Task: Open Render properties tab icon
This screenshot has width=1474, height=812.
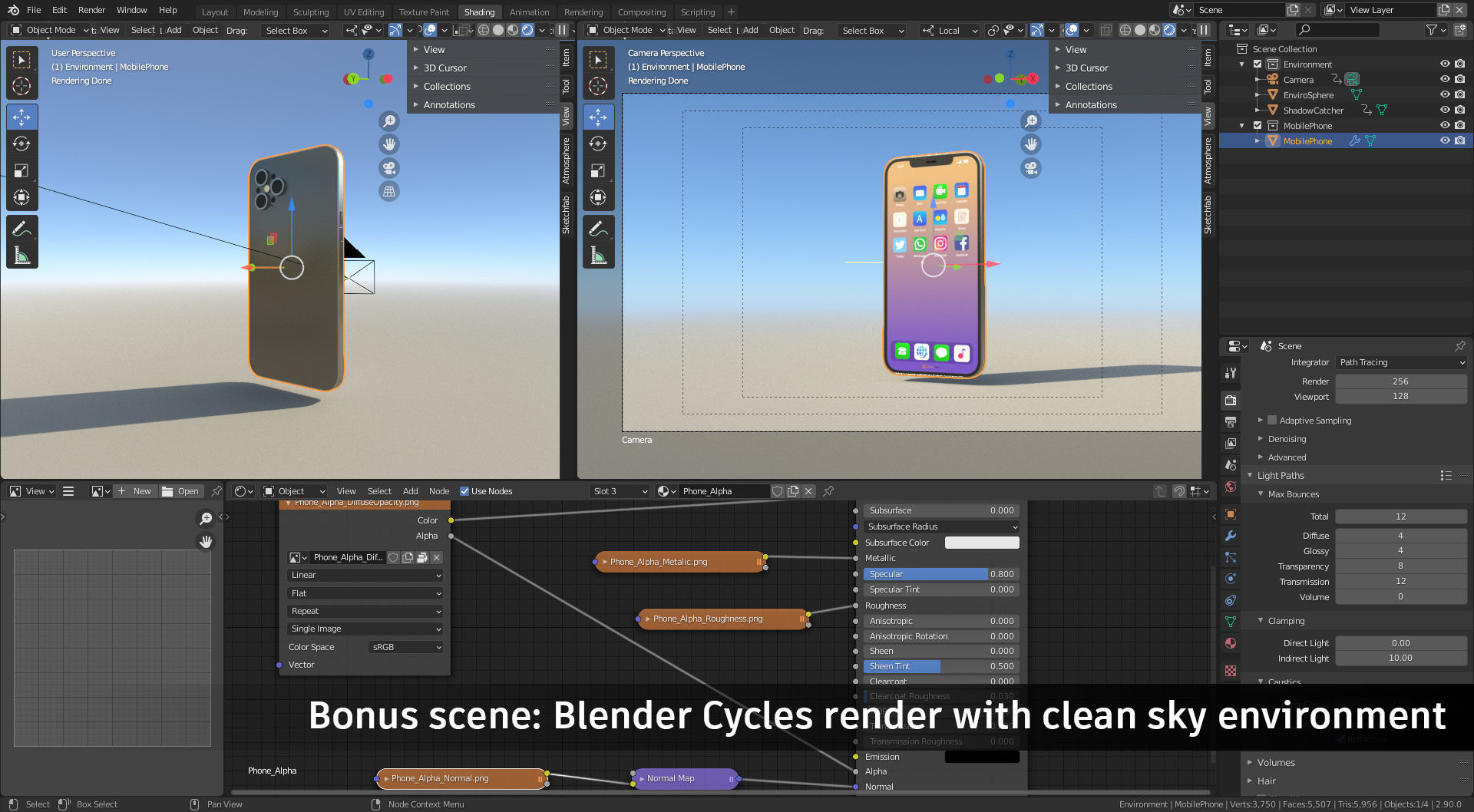Action: point(1231,400)
